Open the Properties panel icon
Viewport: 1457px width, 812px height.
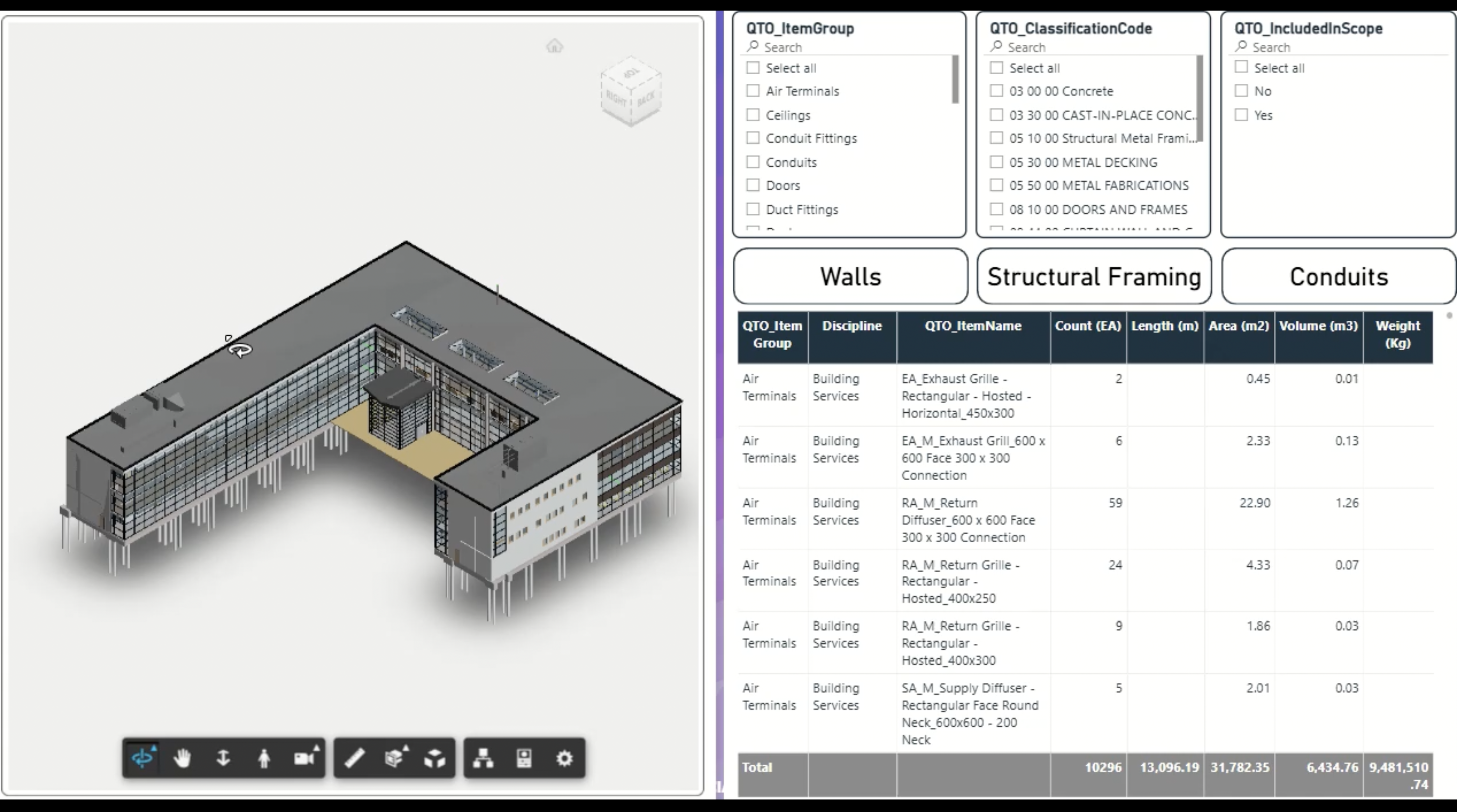[x=524, y=758]
